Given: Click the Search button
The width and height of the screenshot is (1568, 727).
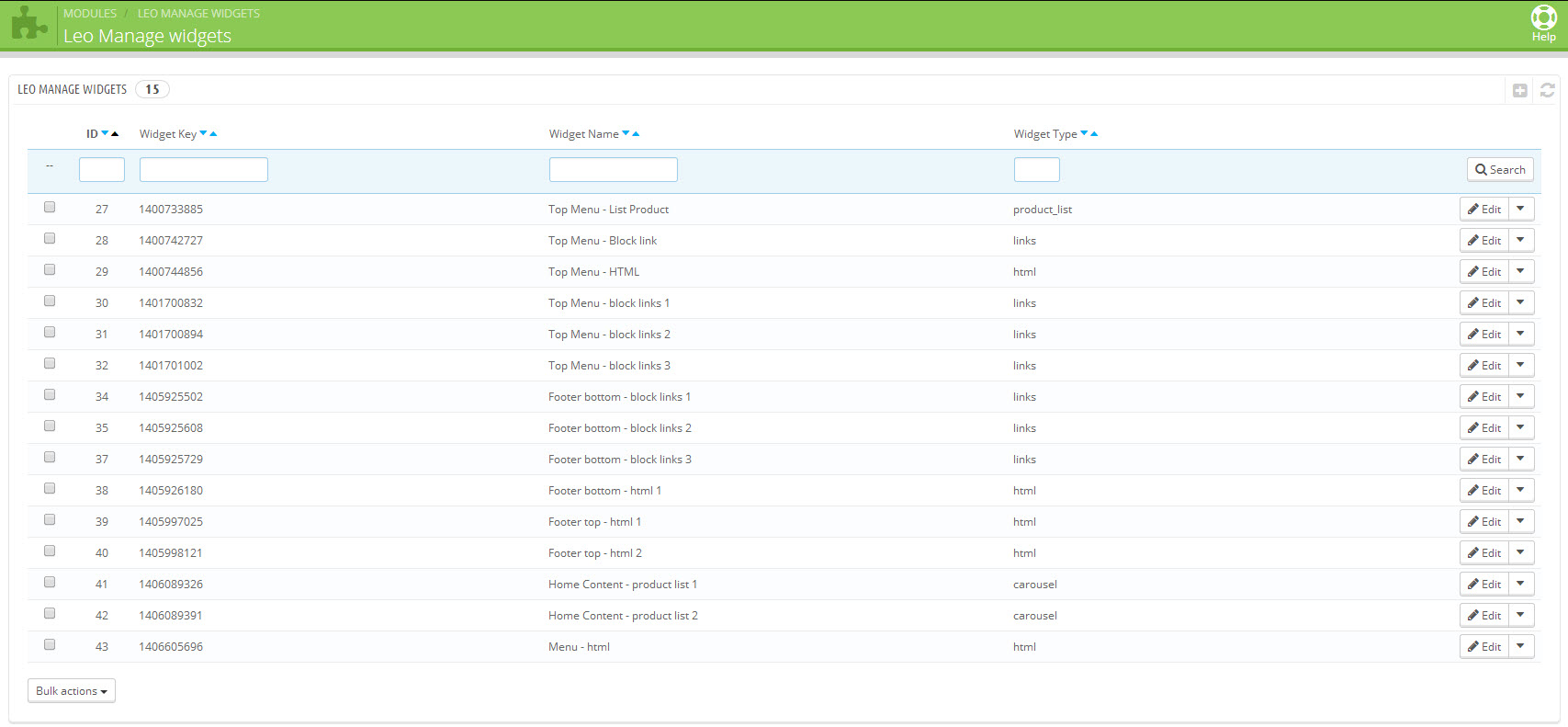Looking at the screenshot, I should [1500, 170].
